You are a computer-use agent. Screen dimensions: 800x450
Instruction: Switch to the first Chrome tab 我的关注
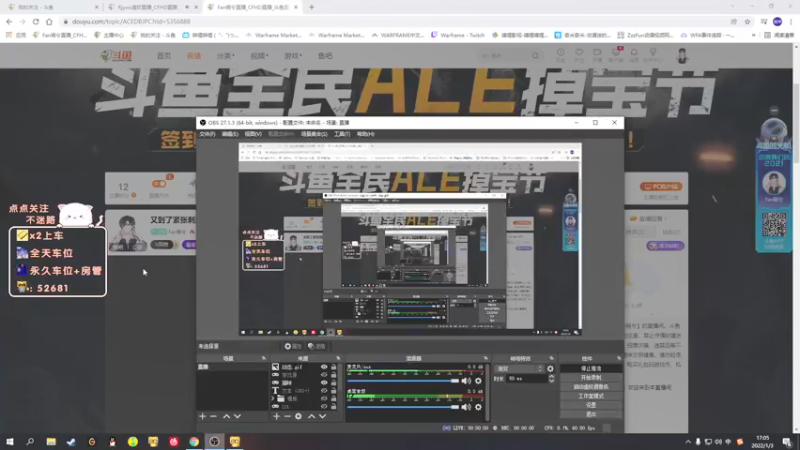tap(51, 7)
